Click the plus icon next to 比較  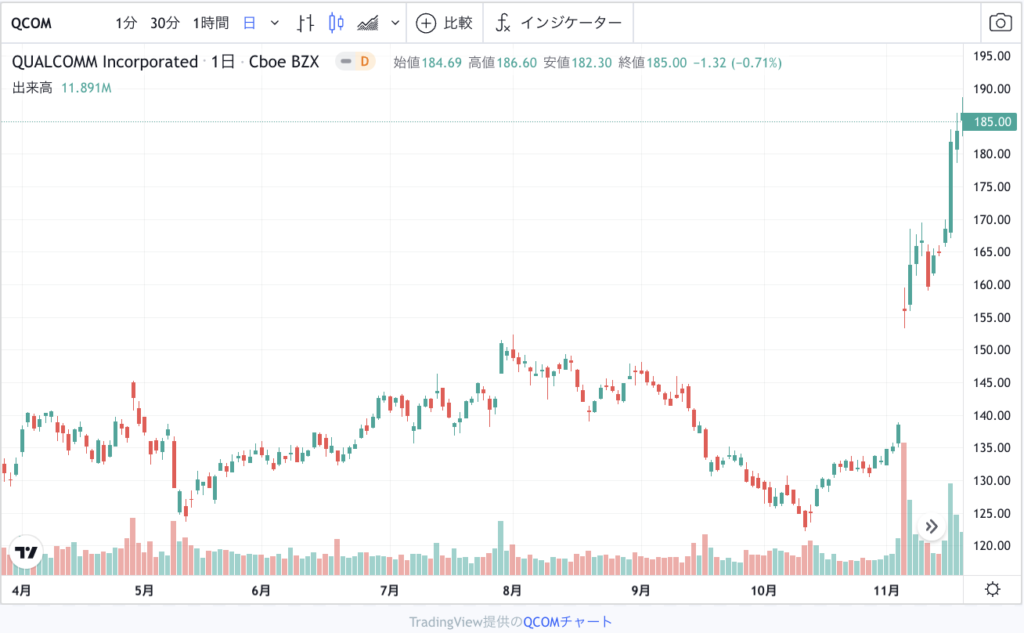pyautogui.click(x=426, y=24)
